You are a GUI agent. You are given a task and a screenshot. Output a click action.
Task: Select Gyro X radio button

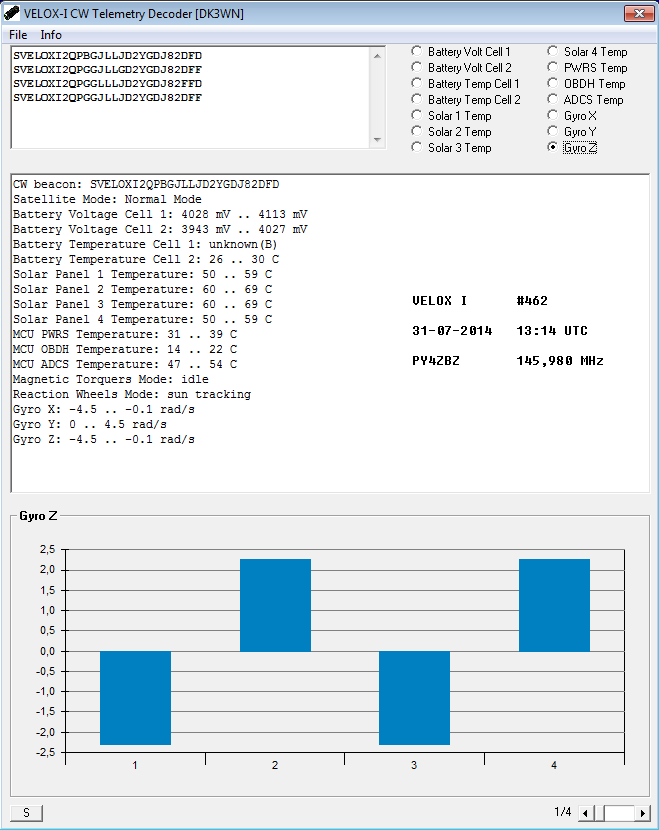pos(553,115)
